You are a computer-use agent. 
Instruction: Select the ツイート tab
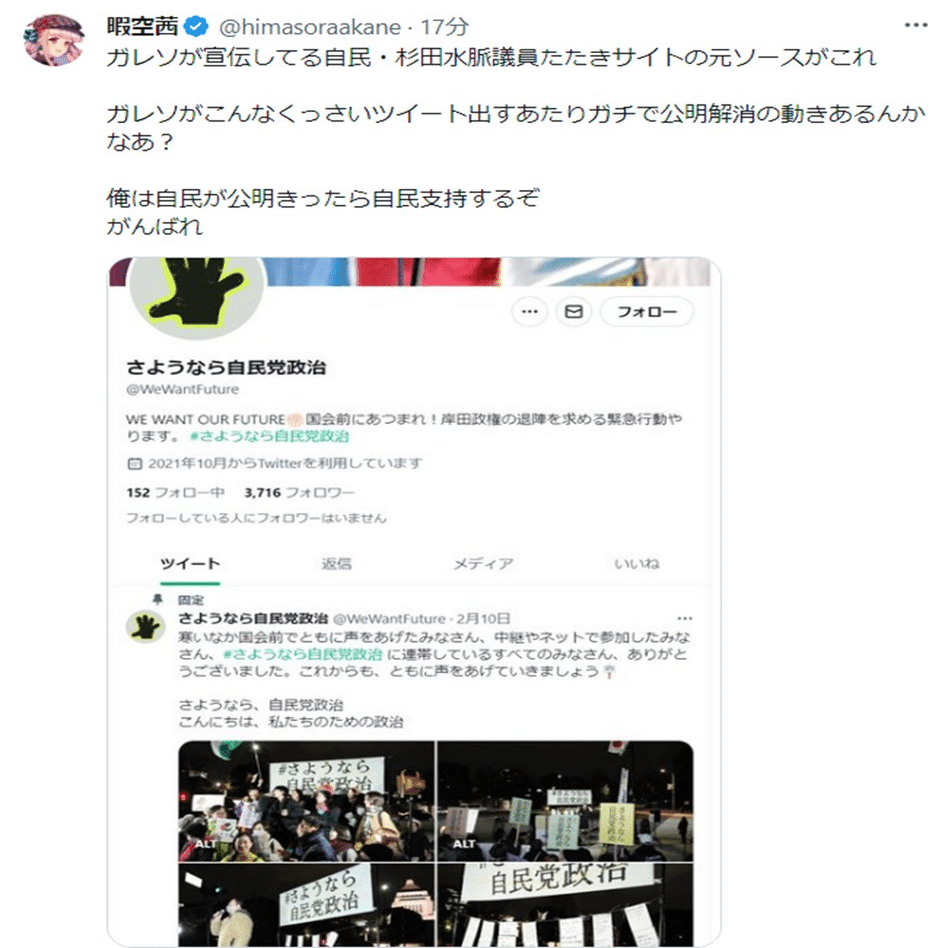click(x=190, y=563)
